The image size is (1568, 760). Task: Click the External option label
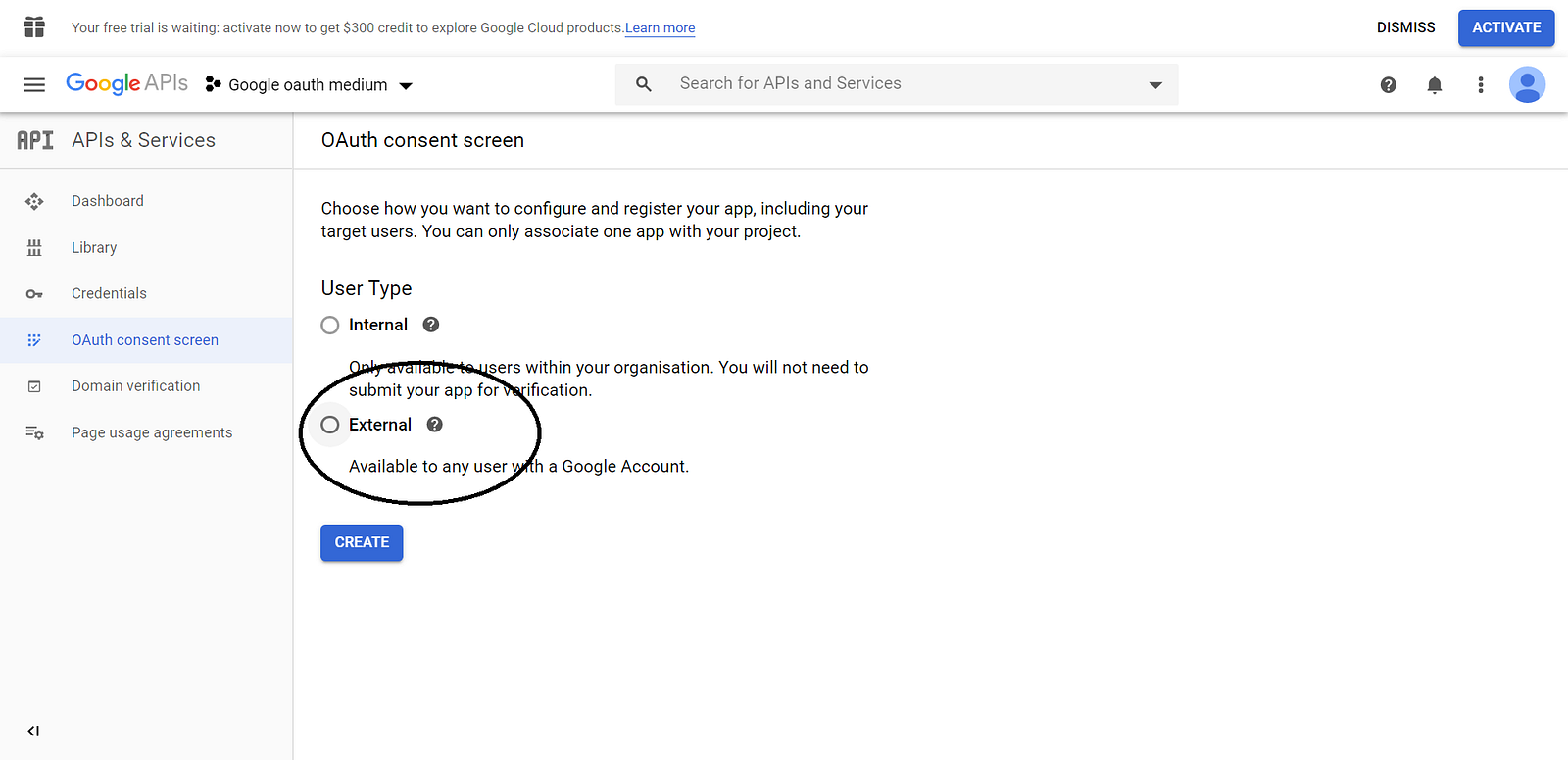(x=380, y=425)
